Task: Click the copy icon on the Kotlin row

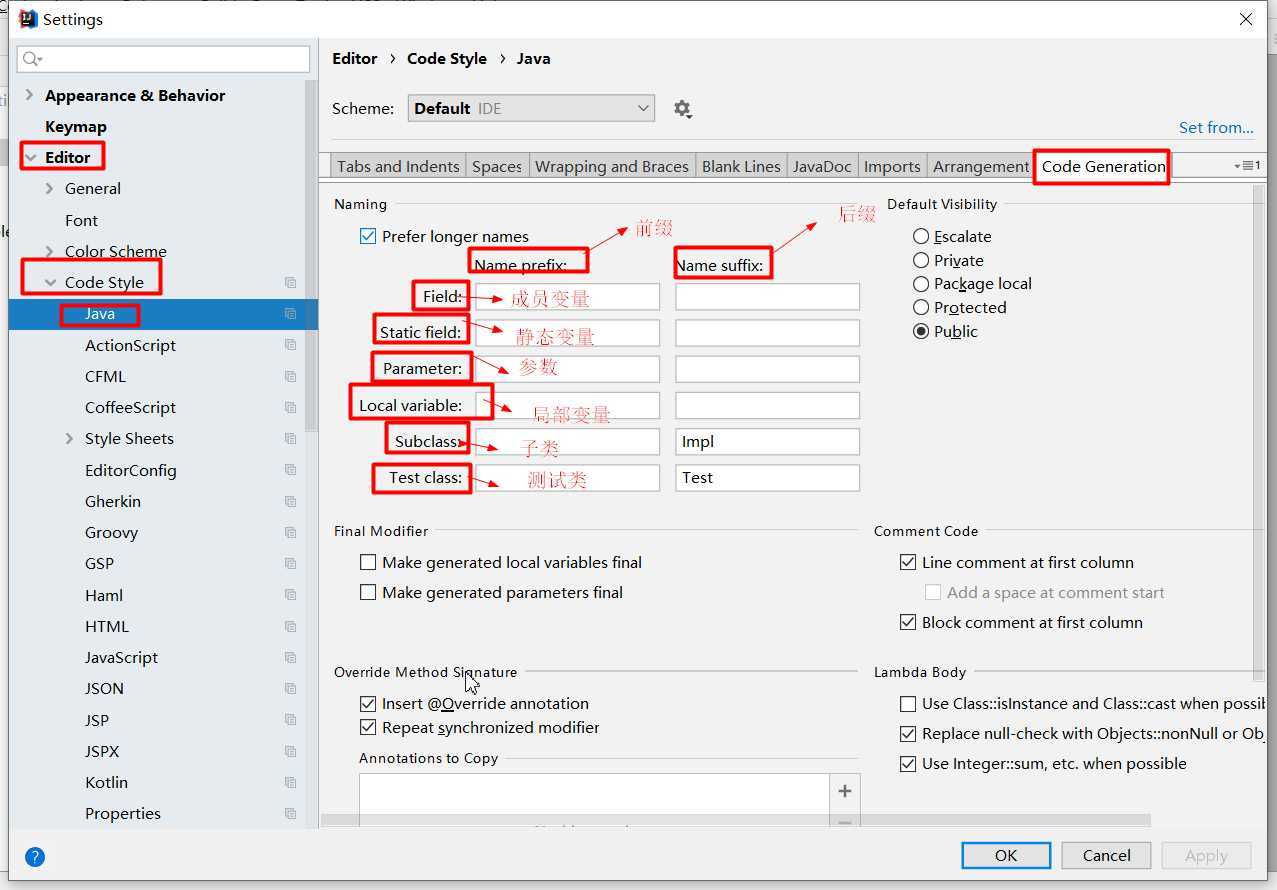Action: click(x=290, y=783)
